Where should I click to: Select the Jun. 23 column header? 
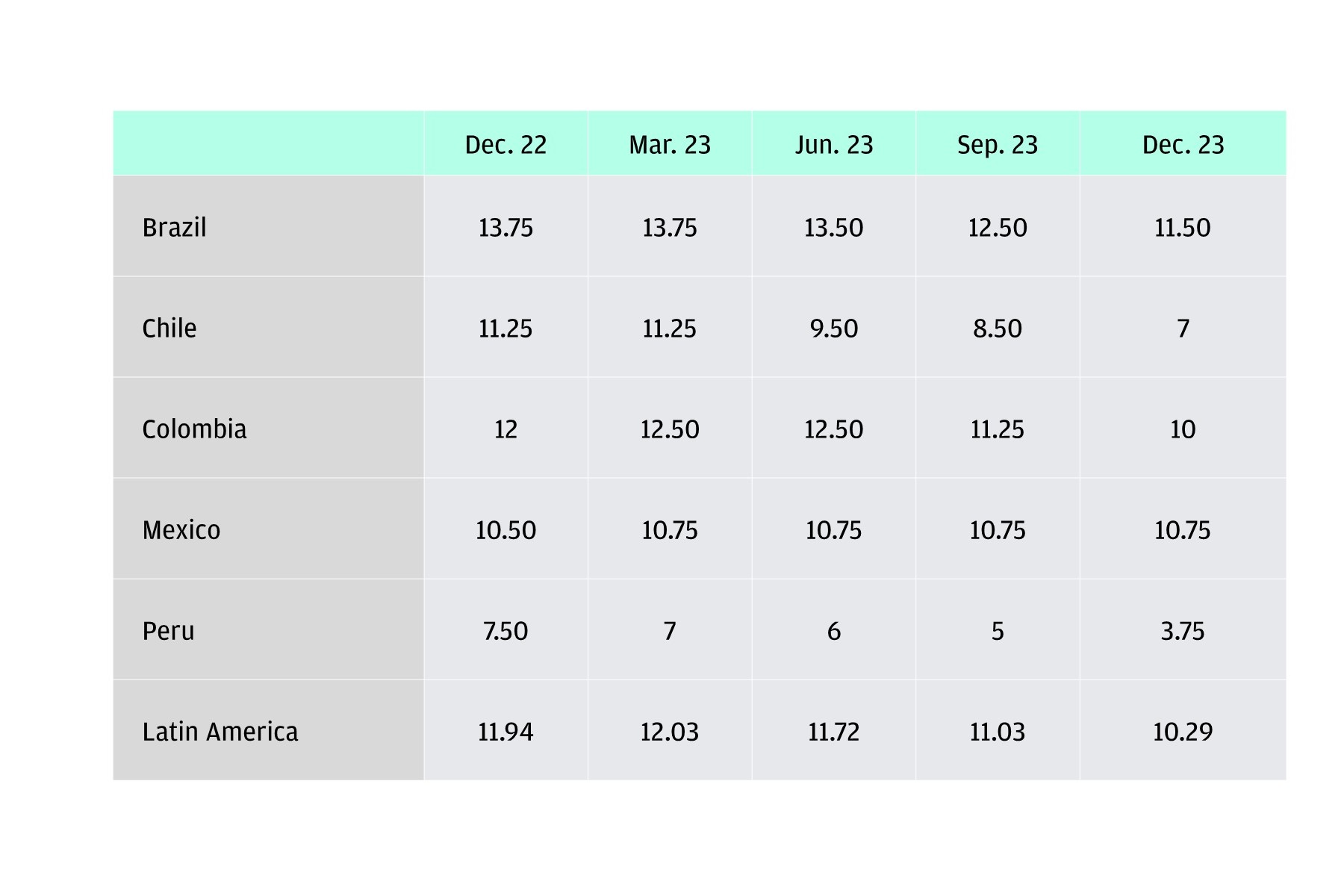[x=833, y=144]
